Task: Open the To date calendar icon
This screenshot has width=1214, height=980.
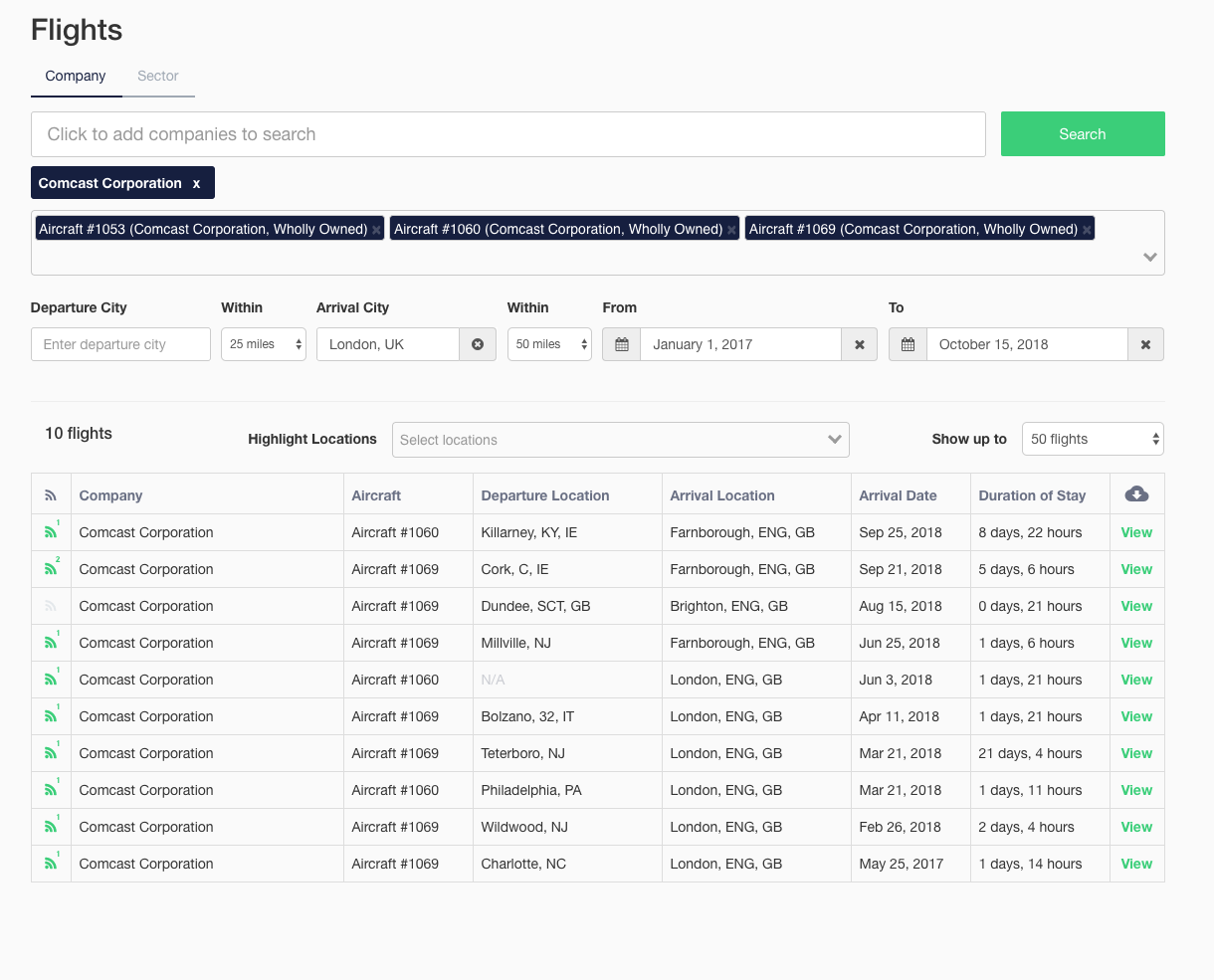Action: [908, 344]
